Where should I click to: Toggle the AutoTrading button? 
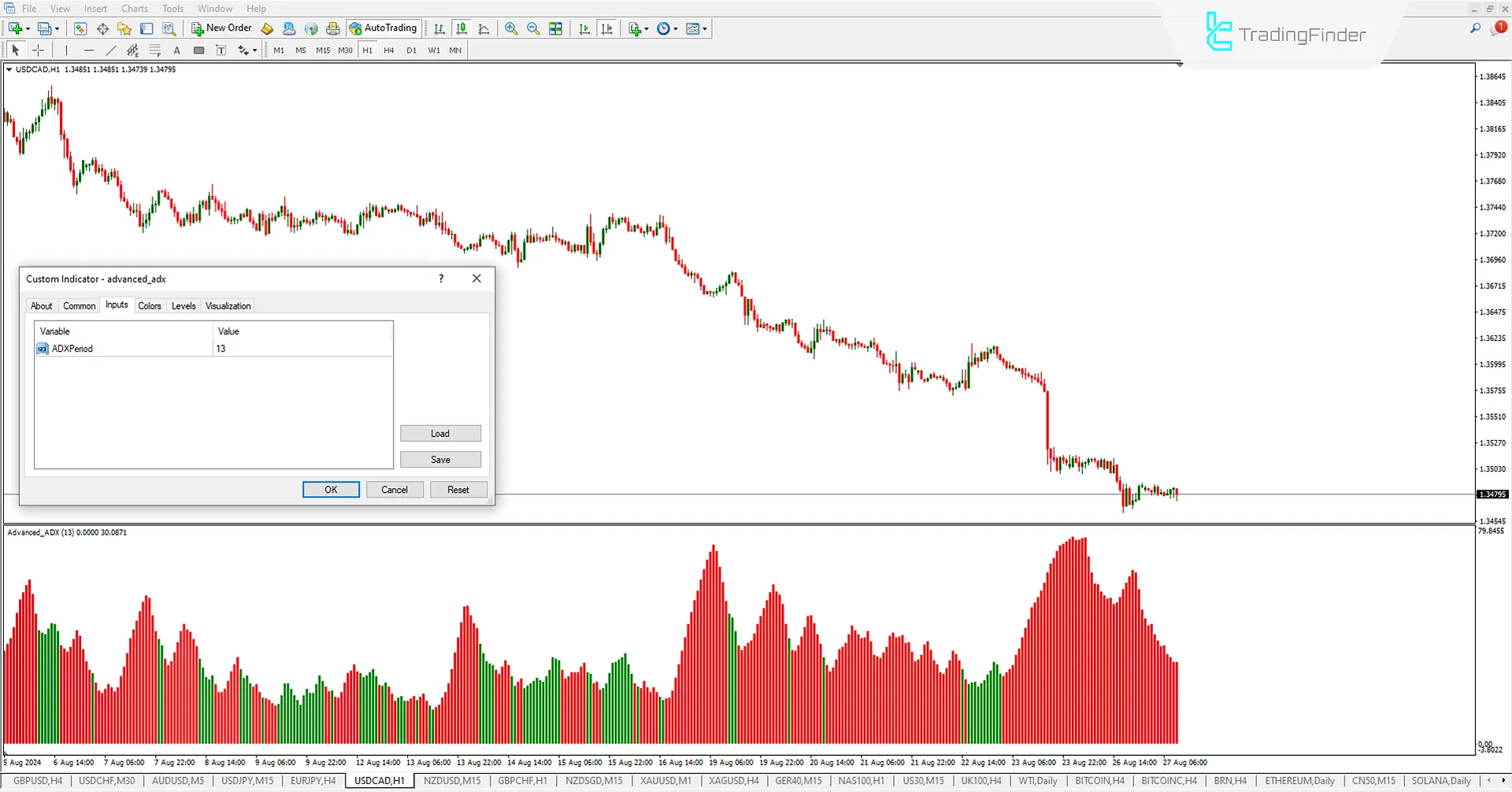[384, 28]
